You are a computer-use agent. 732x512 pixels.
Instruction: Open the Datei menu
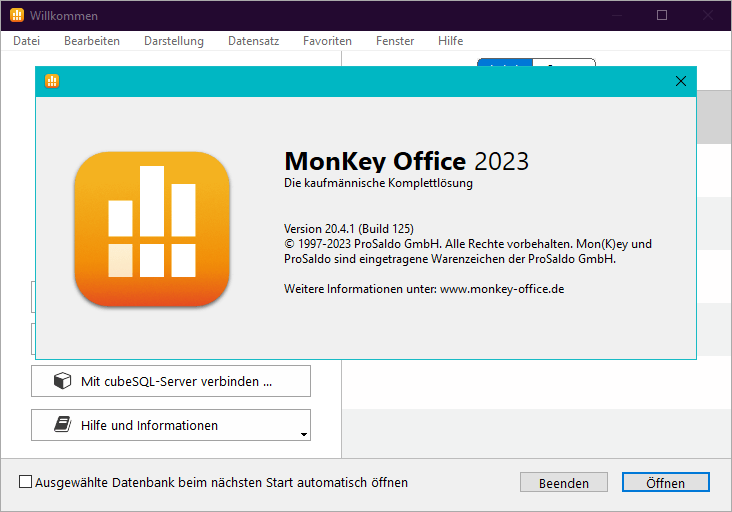(x=26, y=41)
